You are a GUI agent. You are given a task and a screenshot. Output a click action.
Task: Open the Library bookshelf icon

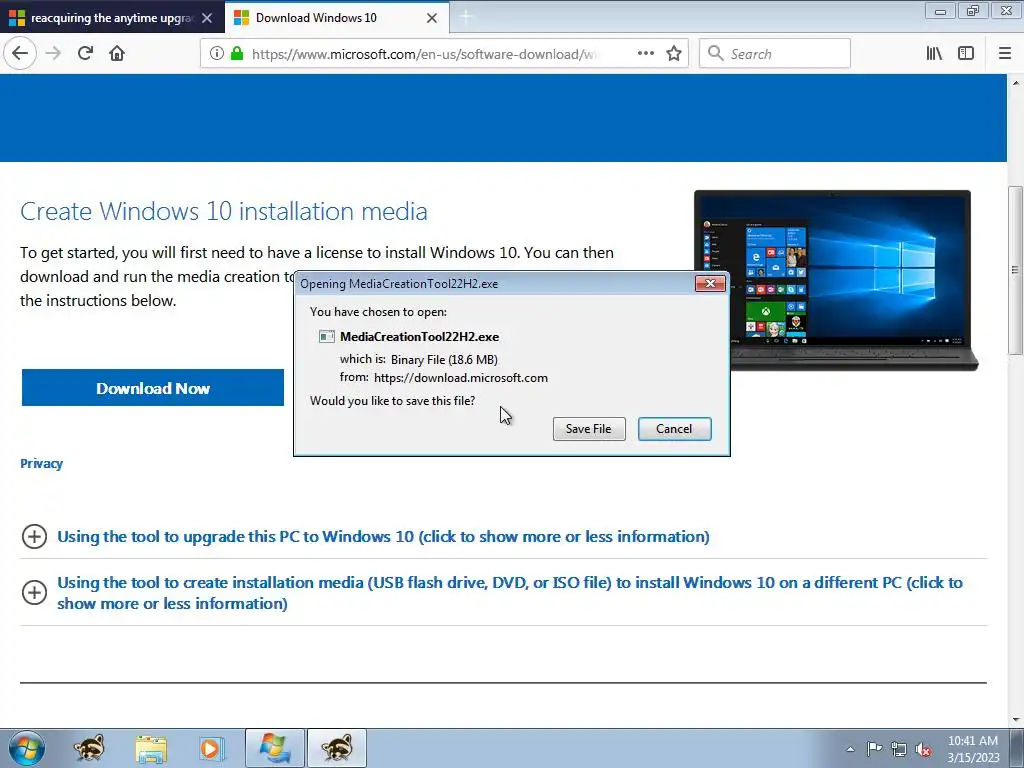(934, 54)
